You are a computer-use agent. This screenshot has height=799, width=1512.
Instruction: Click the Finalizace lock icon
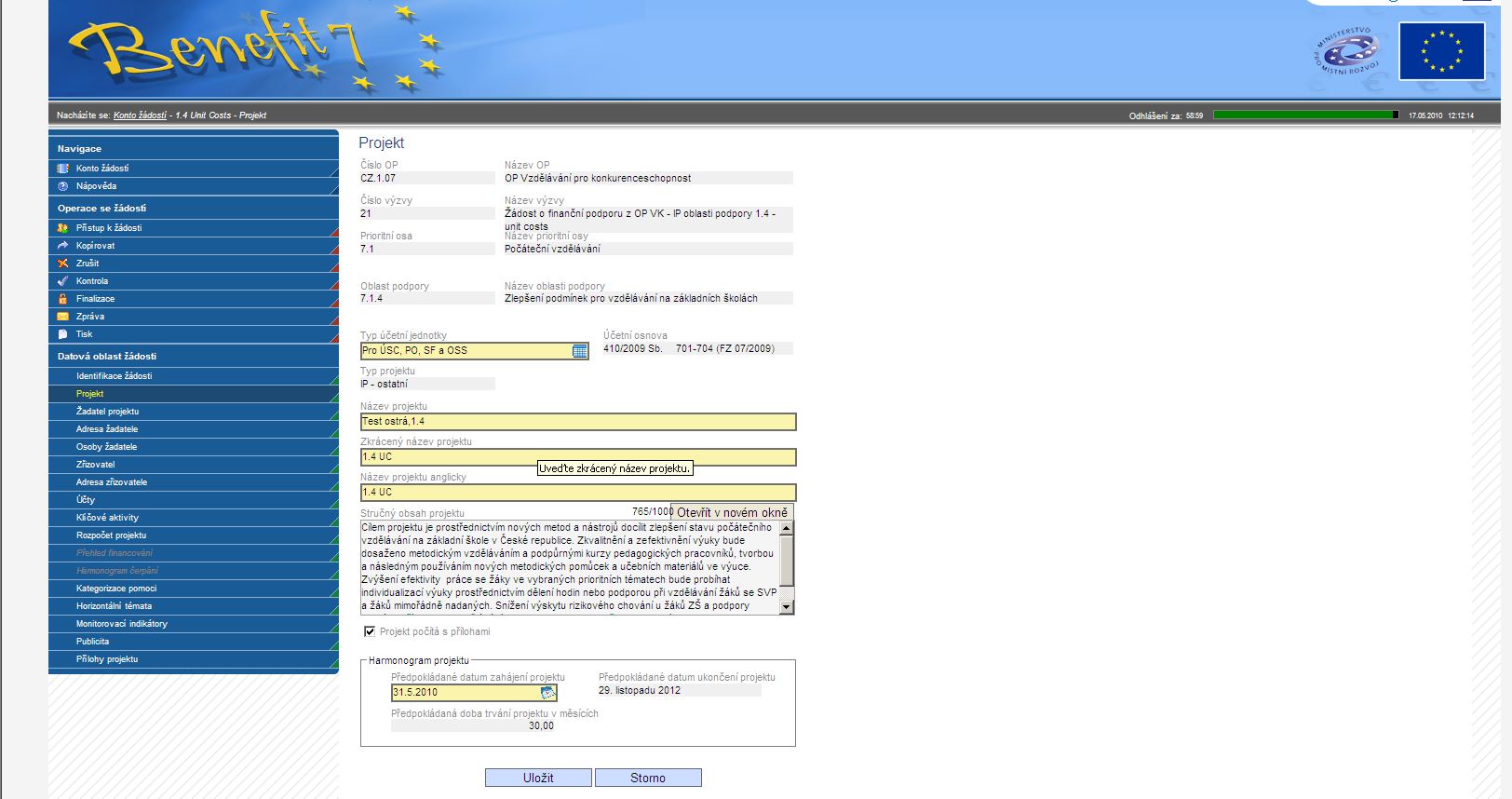[x=63, y=299]
